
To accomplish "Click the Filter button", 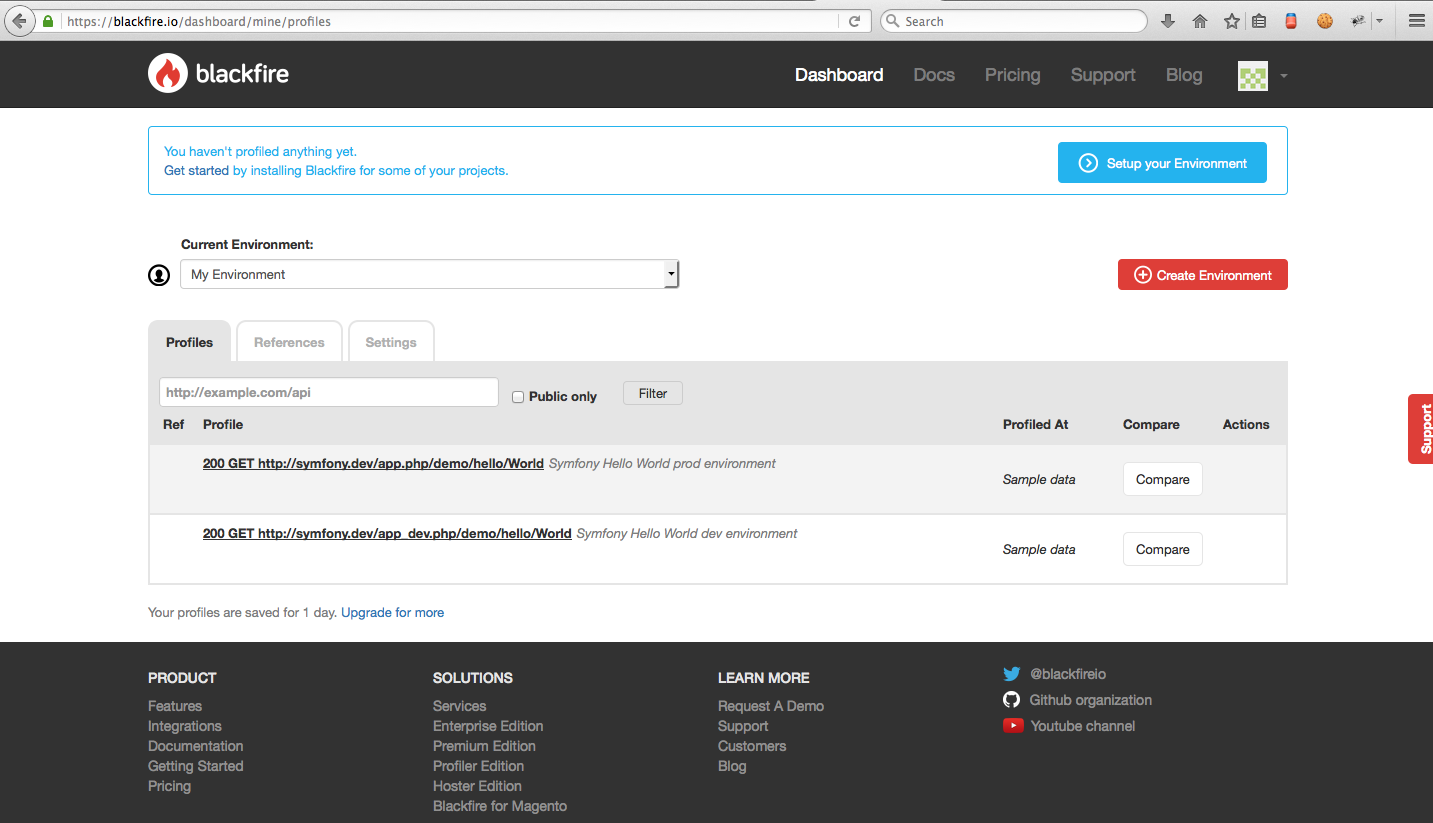I will (x=653, y=393).
